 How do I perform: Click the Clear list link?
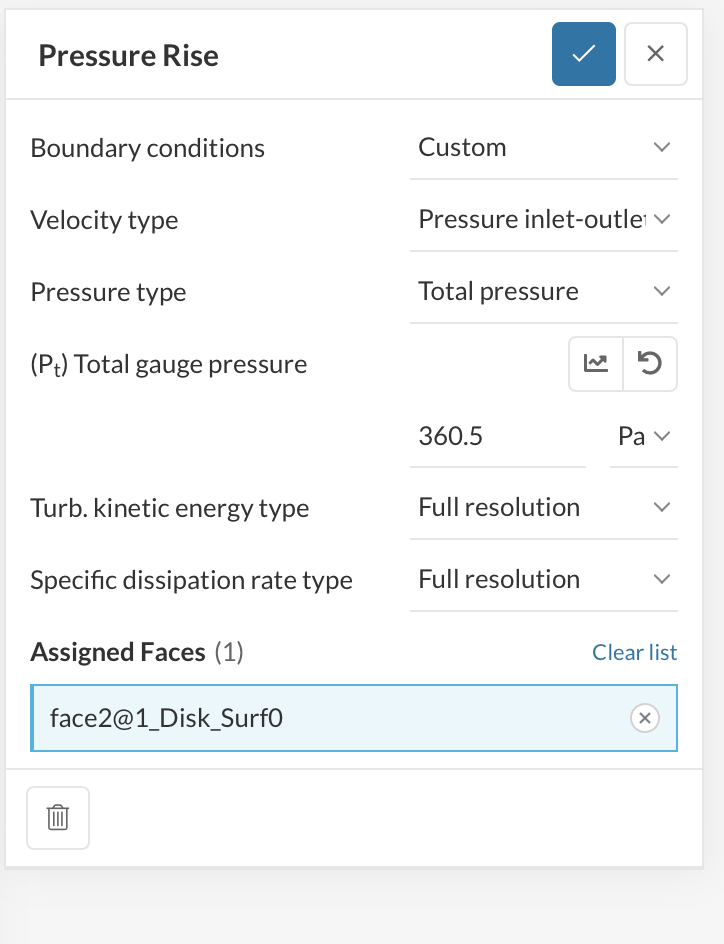click(634, 653)
